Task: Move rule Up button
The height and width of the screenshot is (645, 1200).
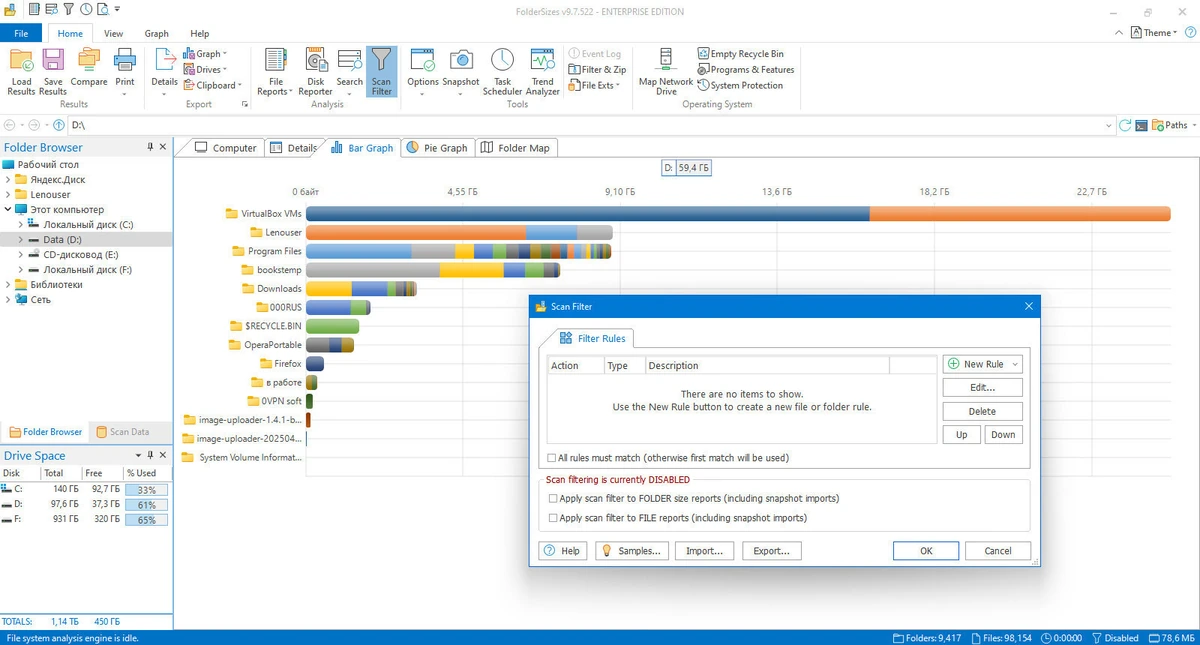Action: [961, 435]
